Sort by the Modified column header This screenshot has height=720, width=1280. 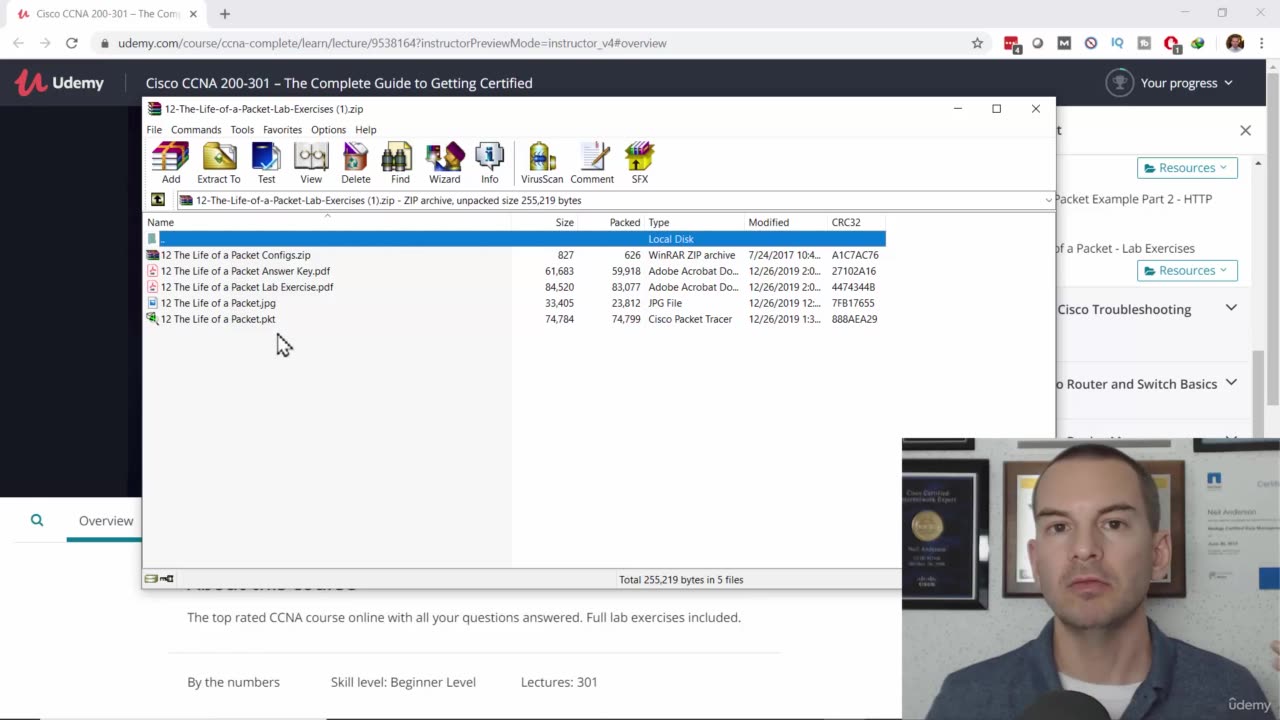coord(786,222)
